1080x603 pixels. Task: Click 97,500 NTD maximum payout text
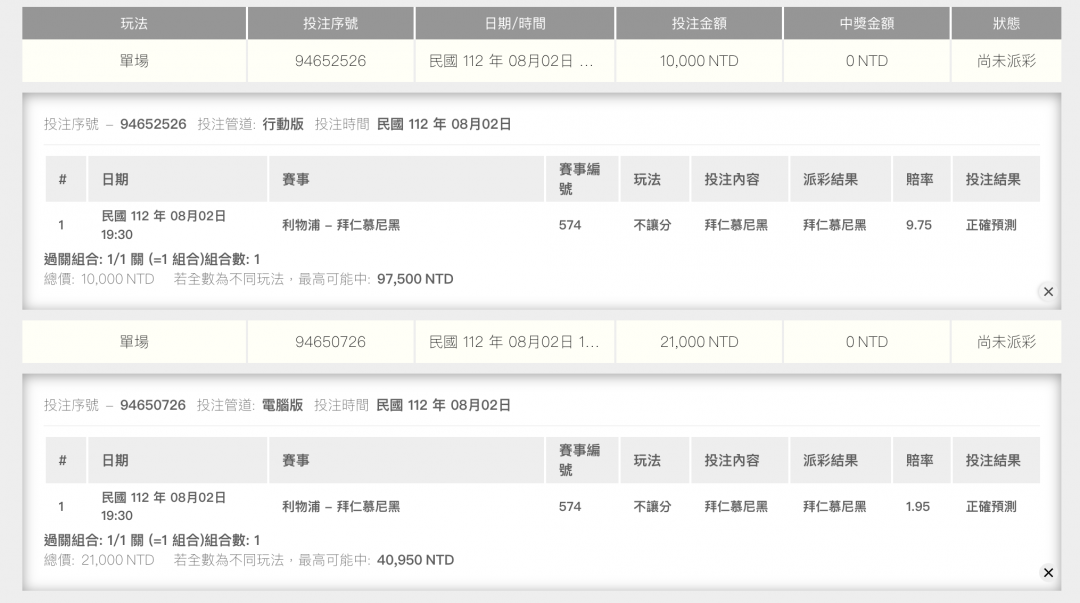coord(415,279)
